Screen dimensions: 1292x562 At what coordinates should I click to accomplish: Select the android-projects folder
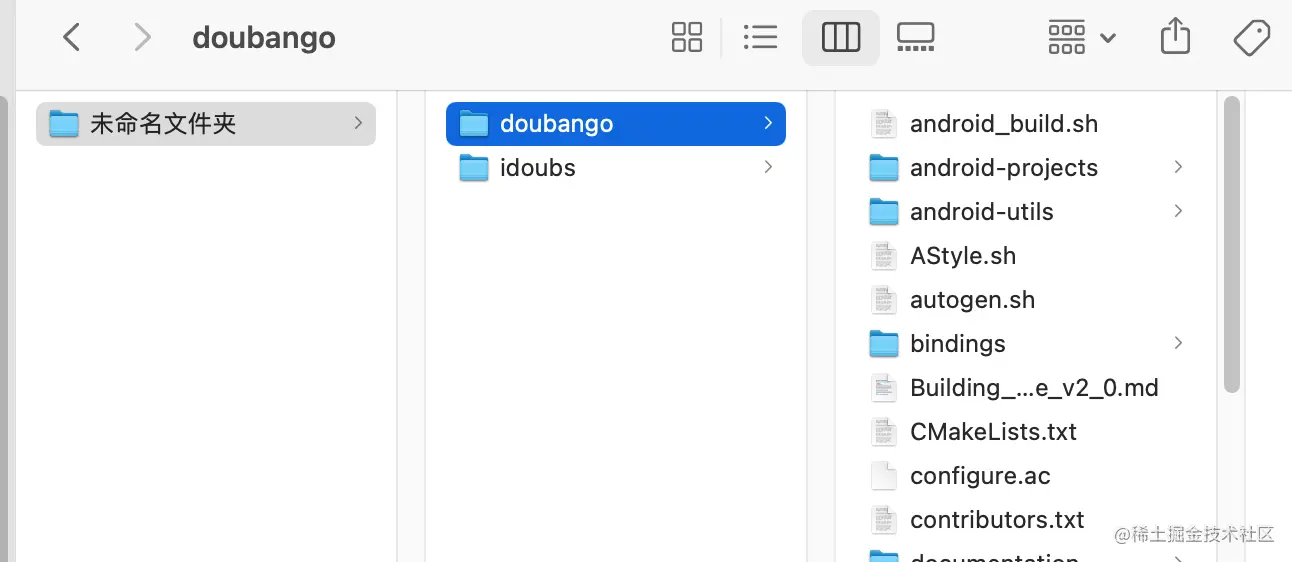coord(1026,168)
